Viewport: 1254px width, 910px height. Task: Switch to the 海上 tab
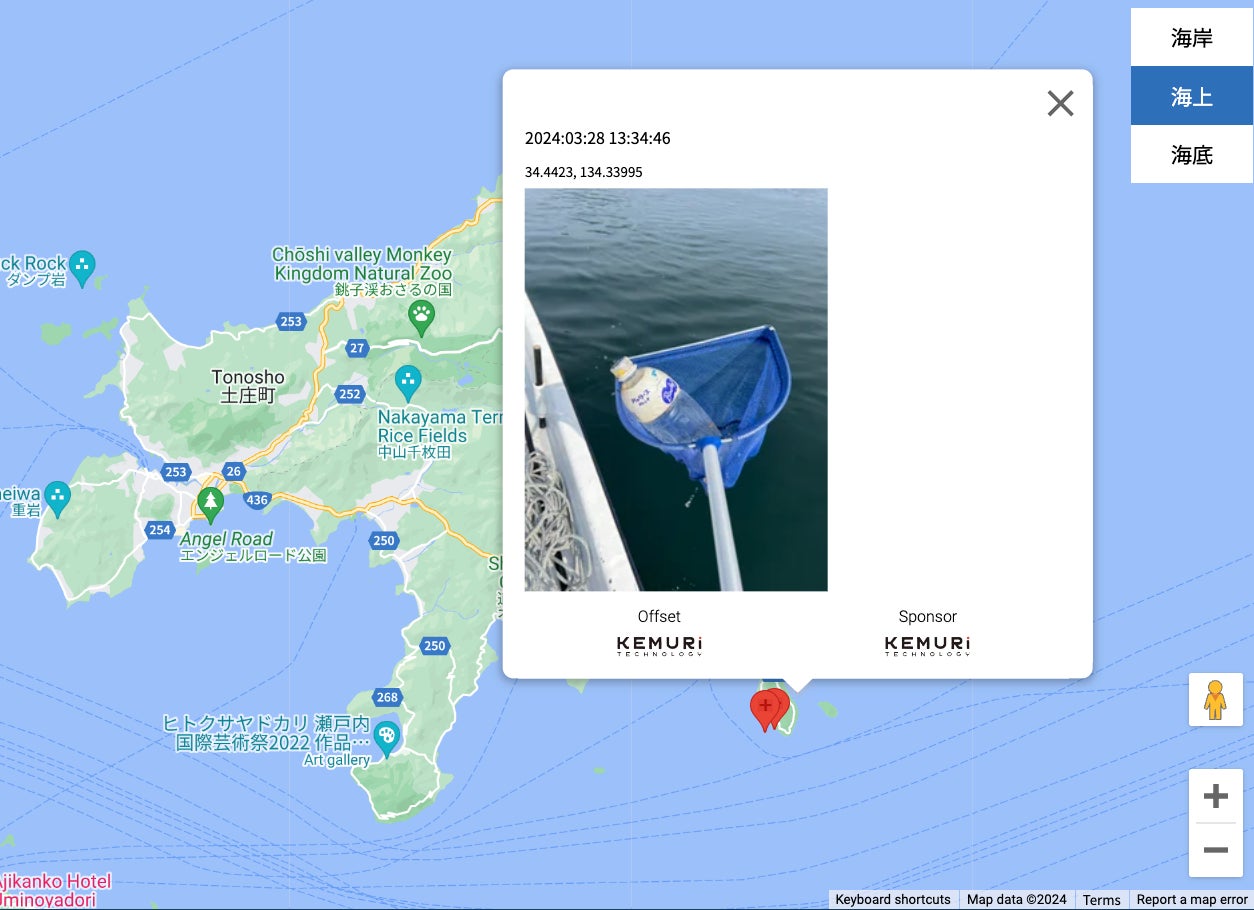click(x=1192, y=96)
